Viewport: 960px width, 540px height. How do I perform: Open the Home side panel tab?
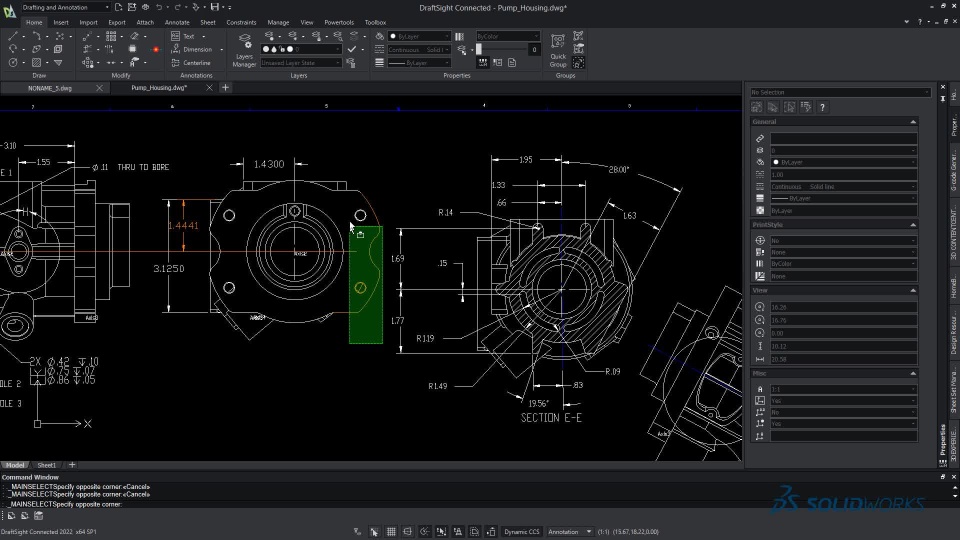pos(954,96)
